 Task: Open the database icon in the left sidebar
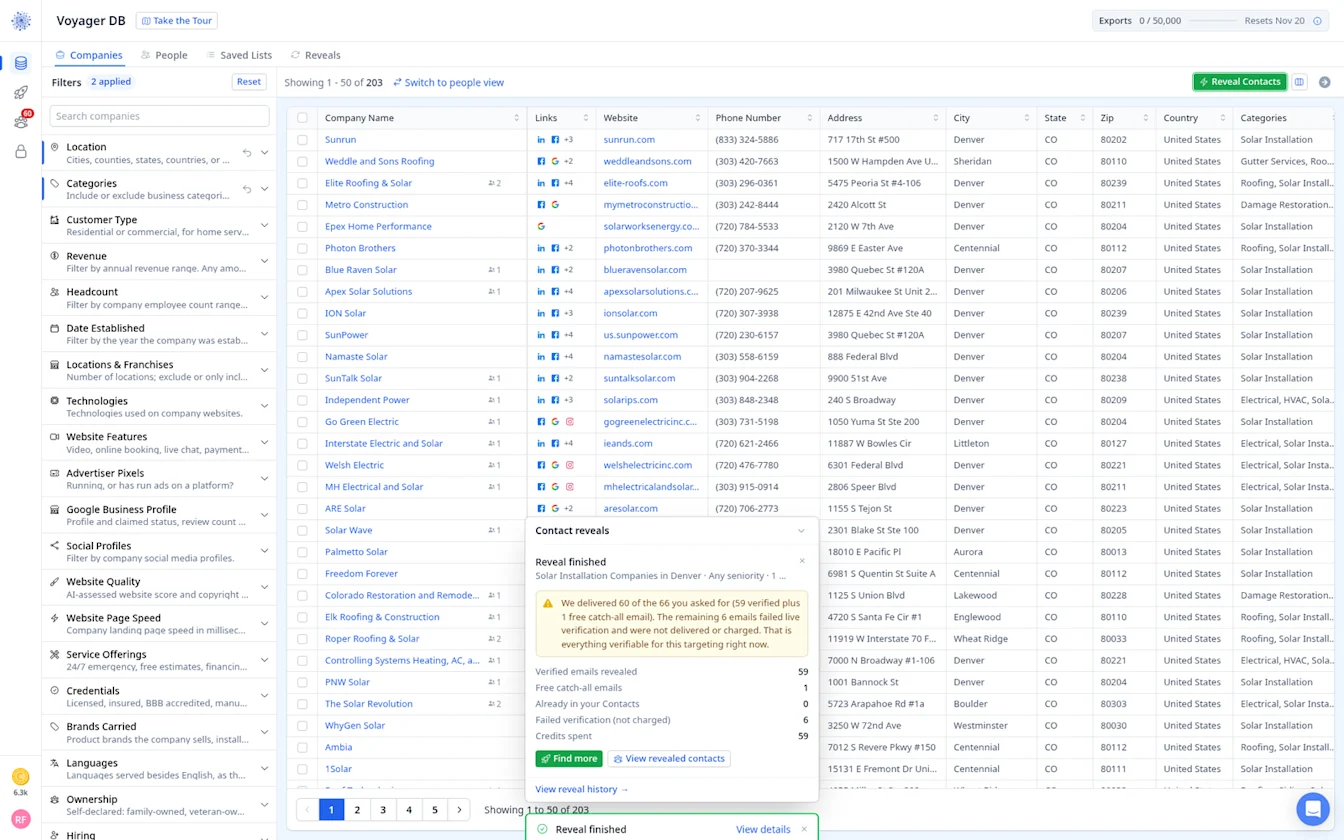tap(21, 63)
